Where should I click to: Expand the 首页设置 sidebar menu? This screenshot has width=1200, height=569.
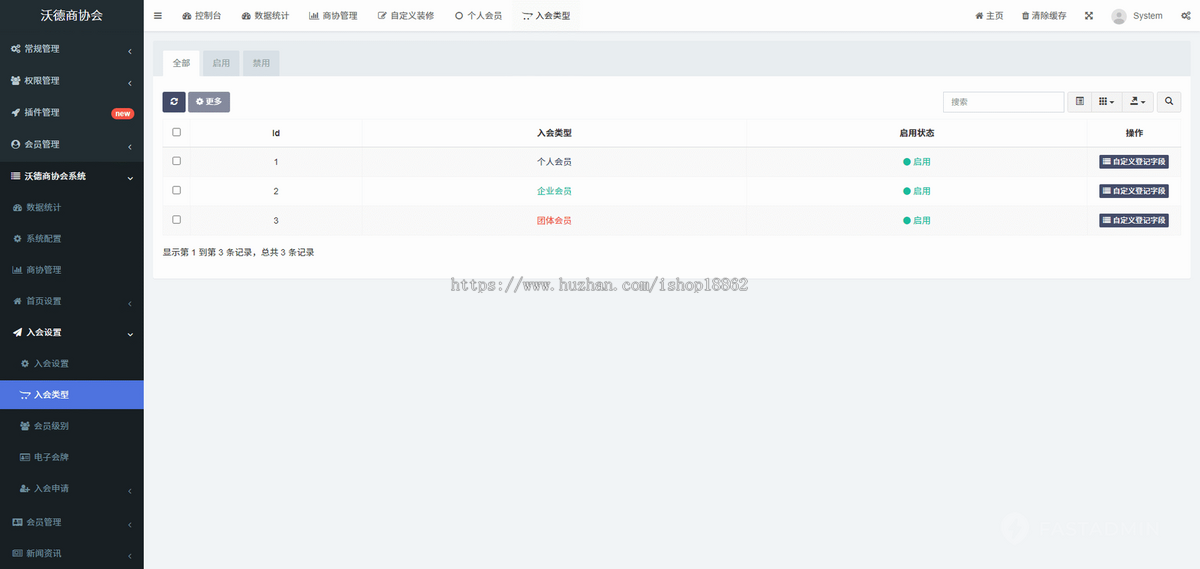pos(72,301)
